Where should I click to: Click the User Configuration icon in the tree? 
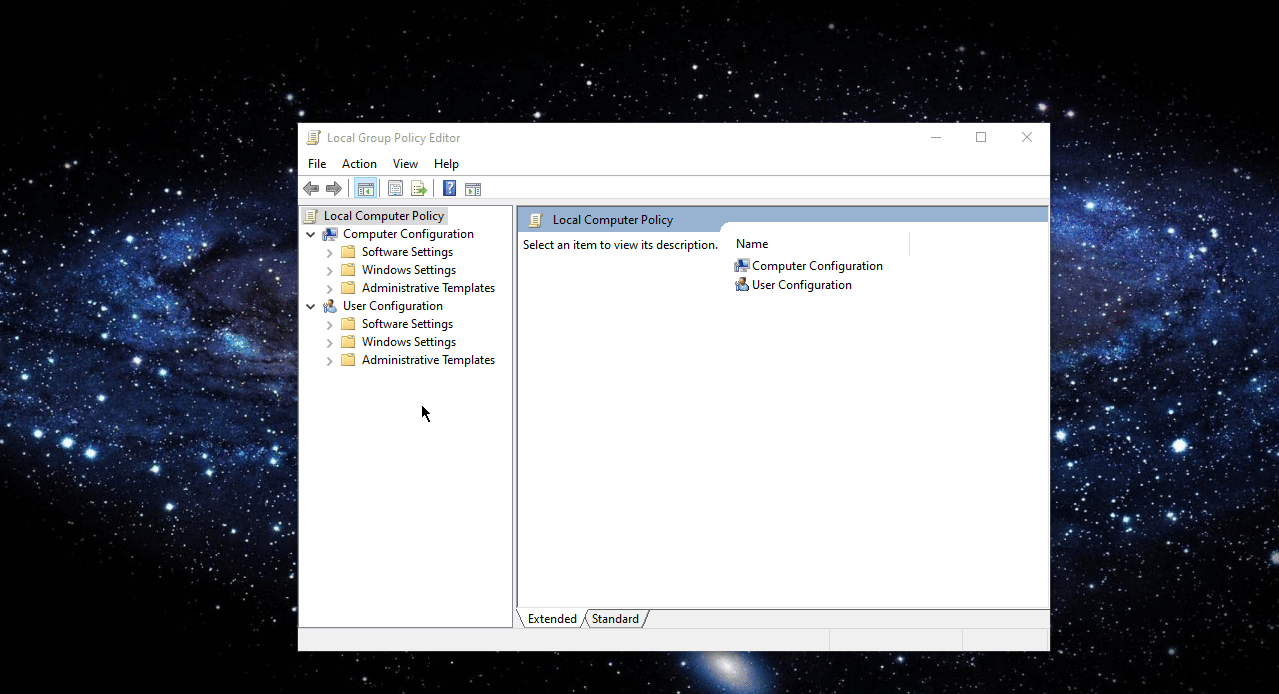pyautogui.click(x=330, y=306)
